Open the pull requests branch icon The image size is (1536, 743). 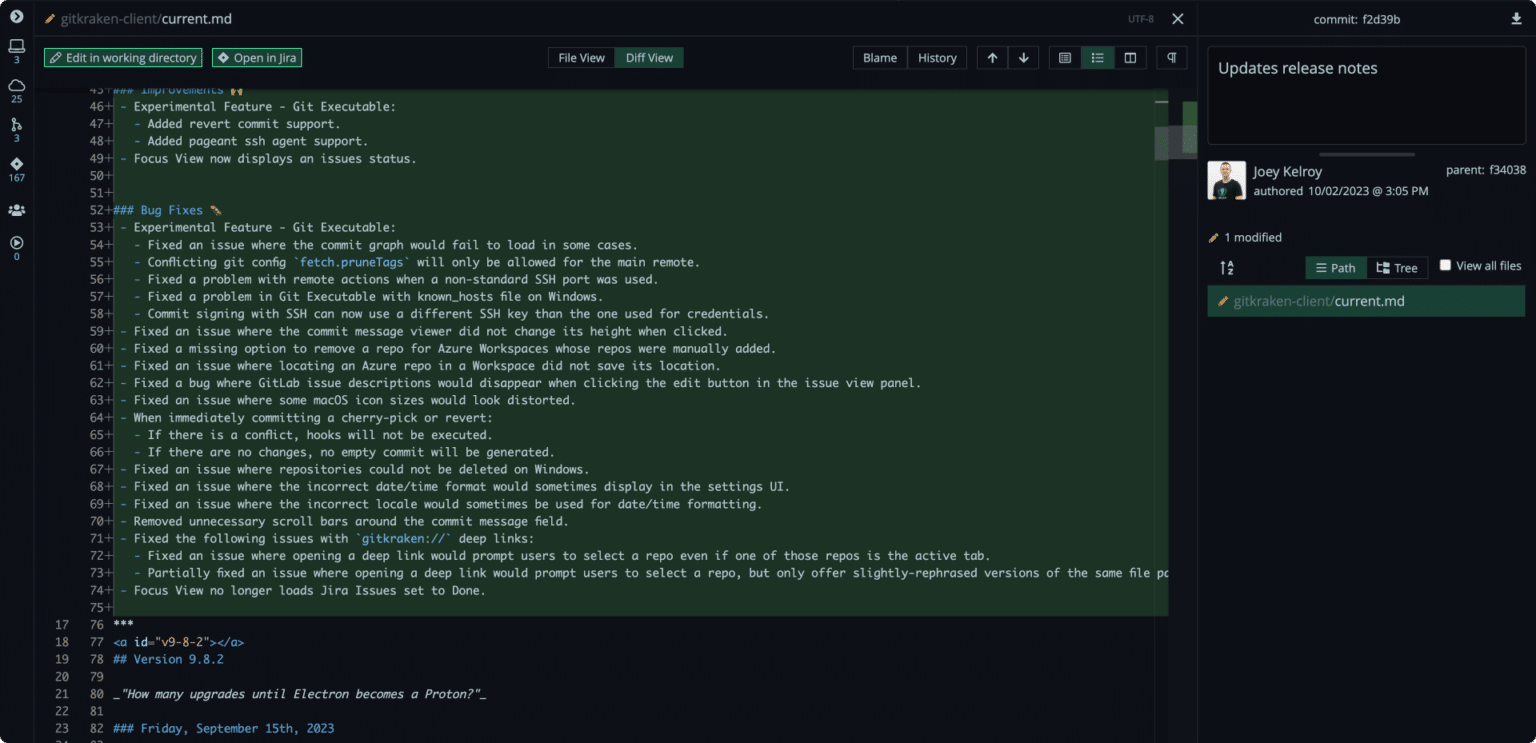click(x=16, y=125)
